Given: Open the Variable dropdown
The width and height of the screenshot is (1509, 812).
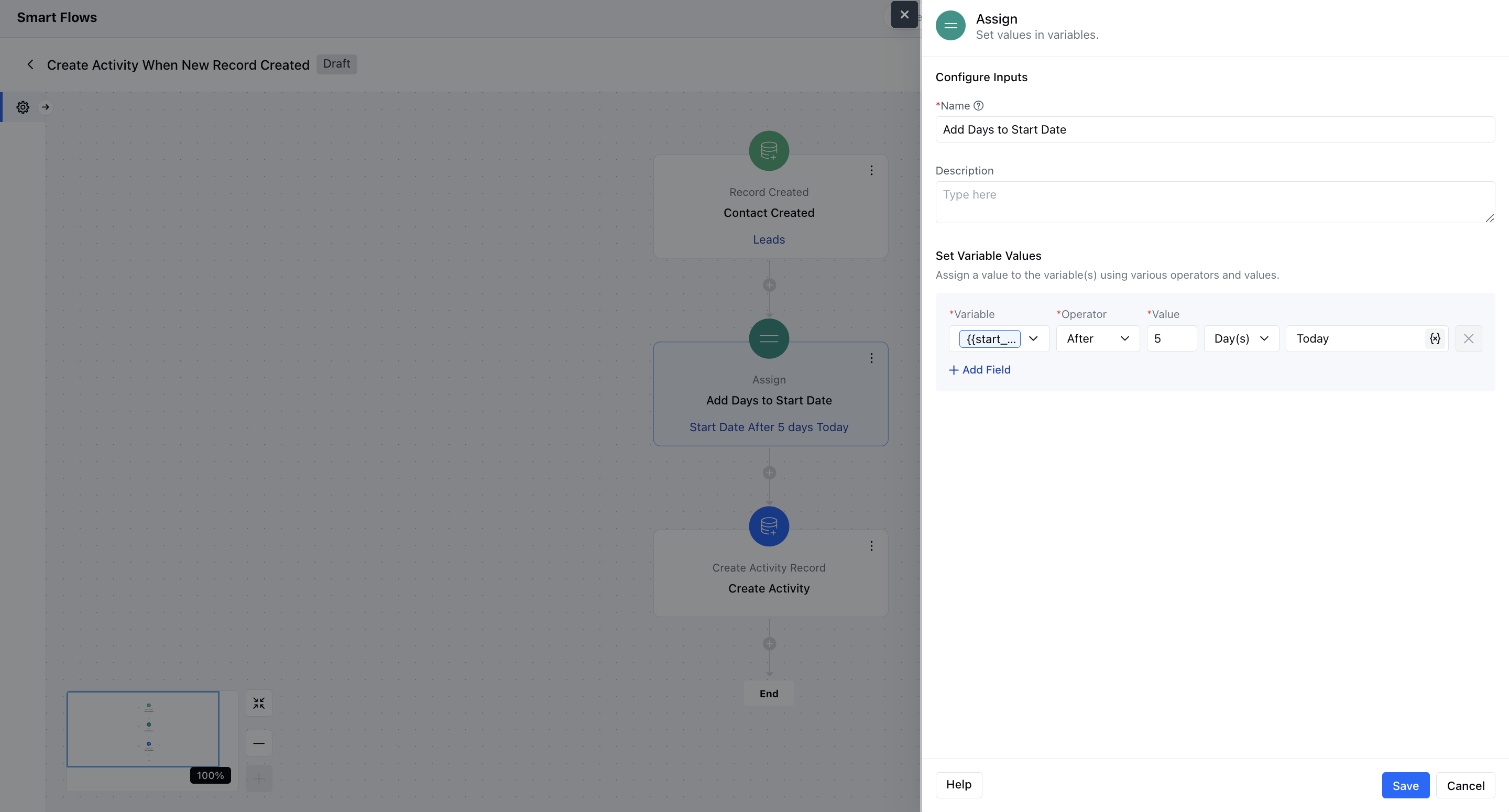Looking at the screenshot, I should pos(1033,338).
